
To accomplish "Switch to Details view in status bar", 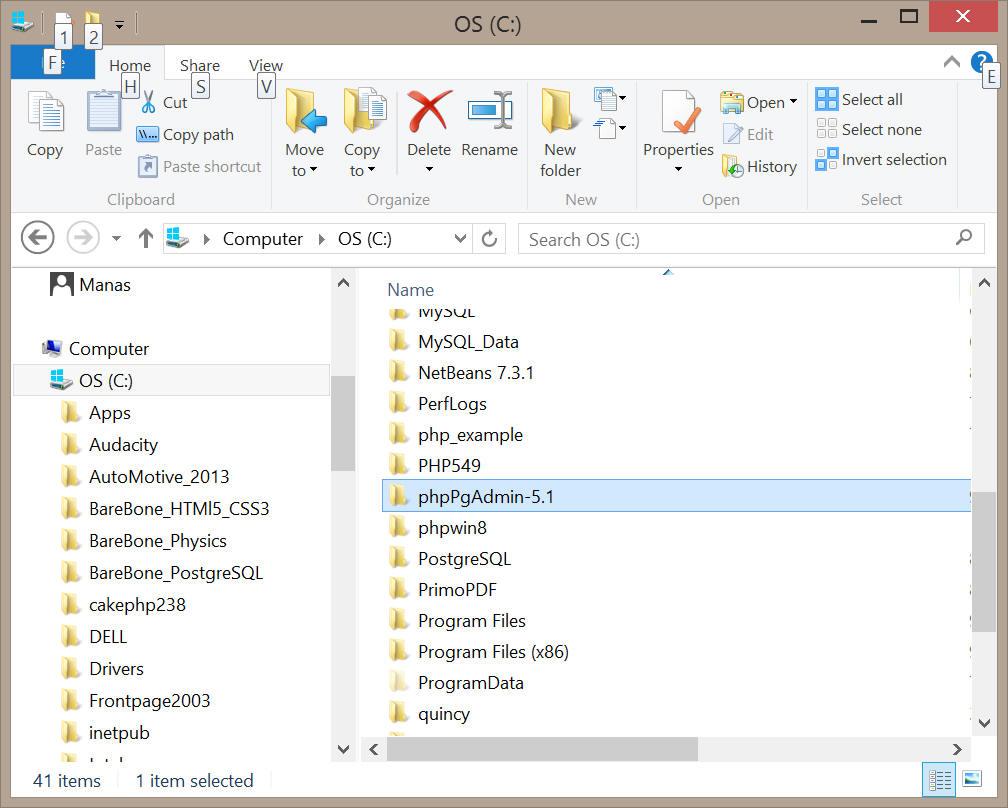I will click(x=939, y=780).
